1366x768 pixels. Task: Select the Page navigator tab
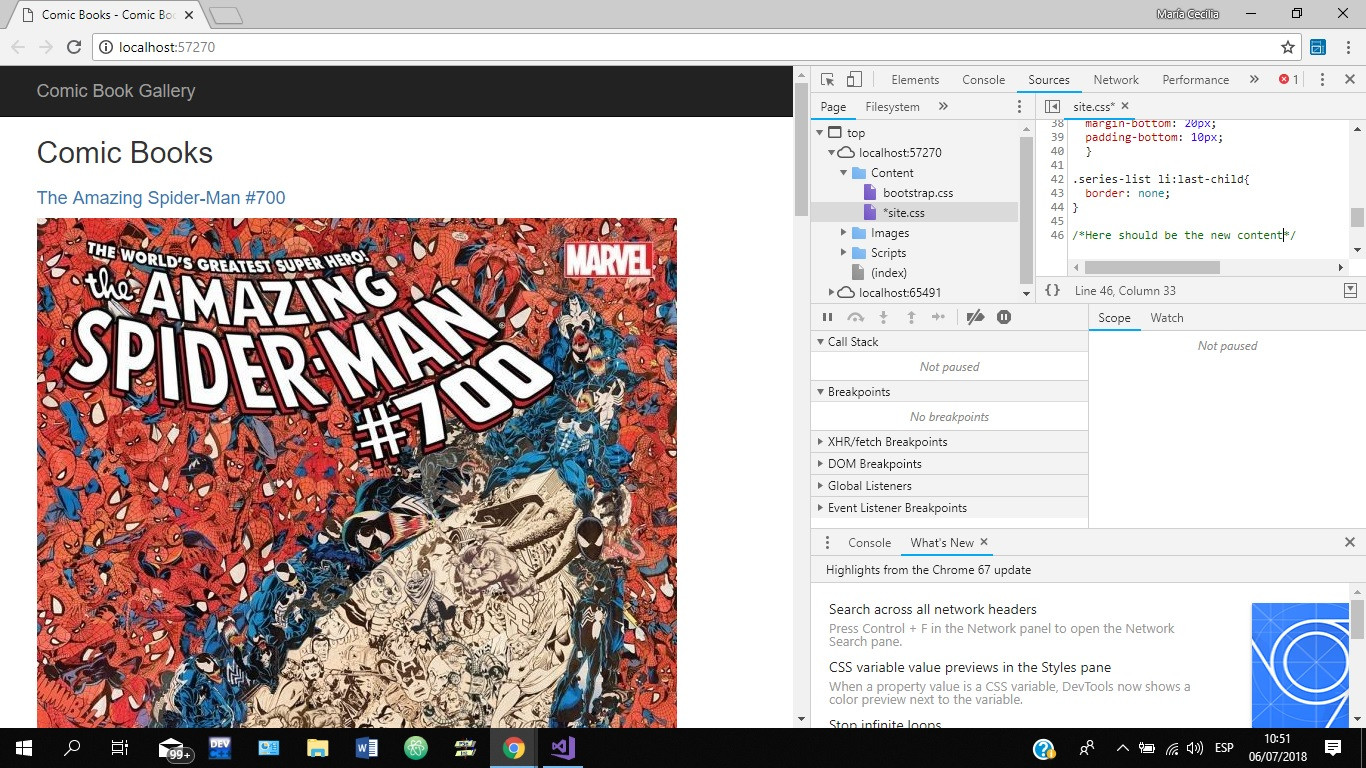[833, 107]
